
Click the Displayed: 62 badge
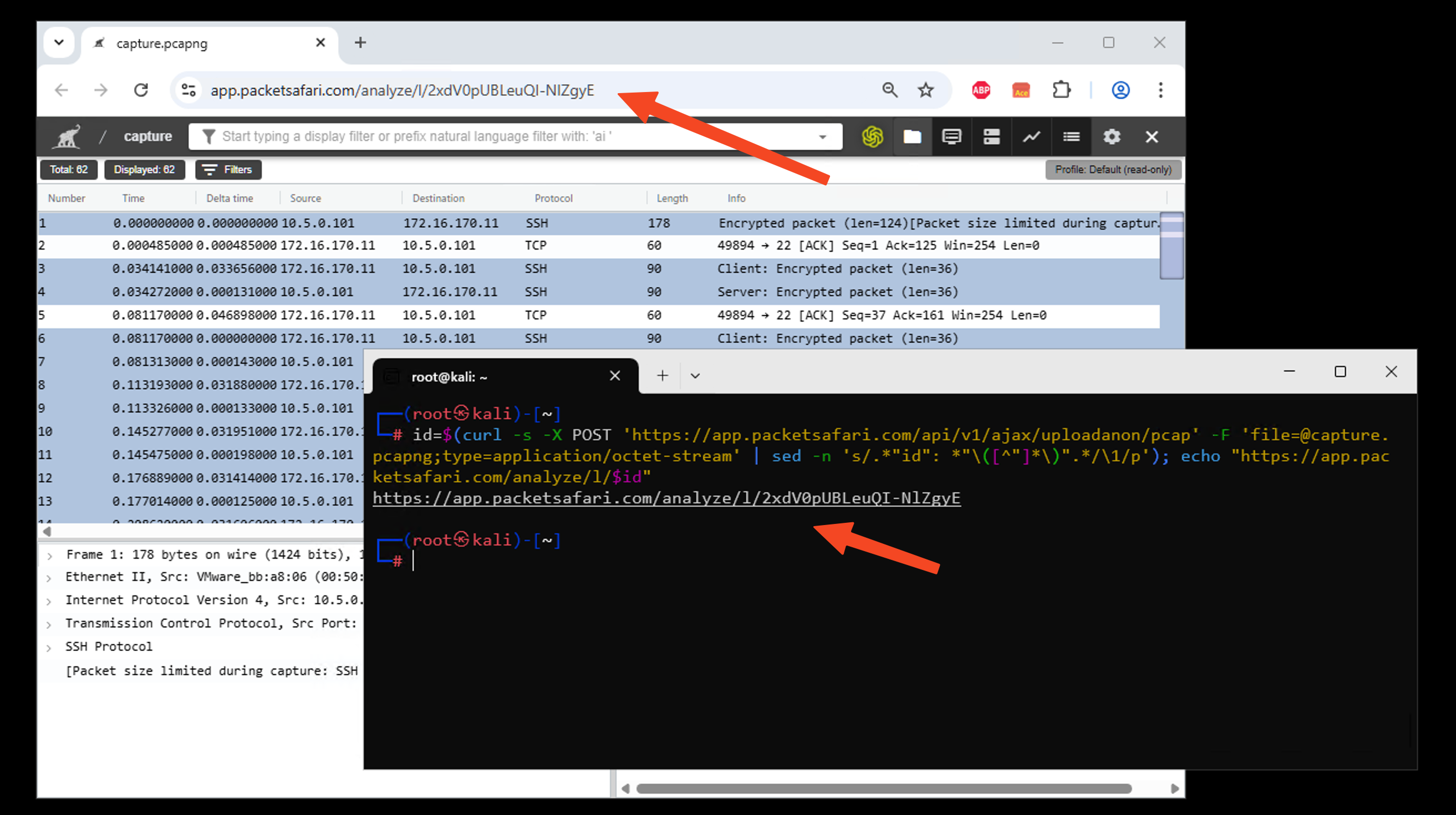coord(144,170)
